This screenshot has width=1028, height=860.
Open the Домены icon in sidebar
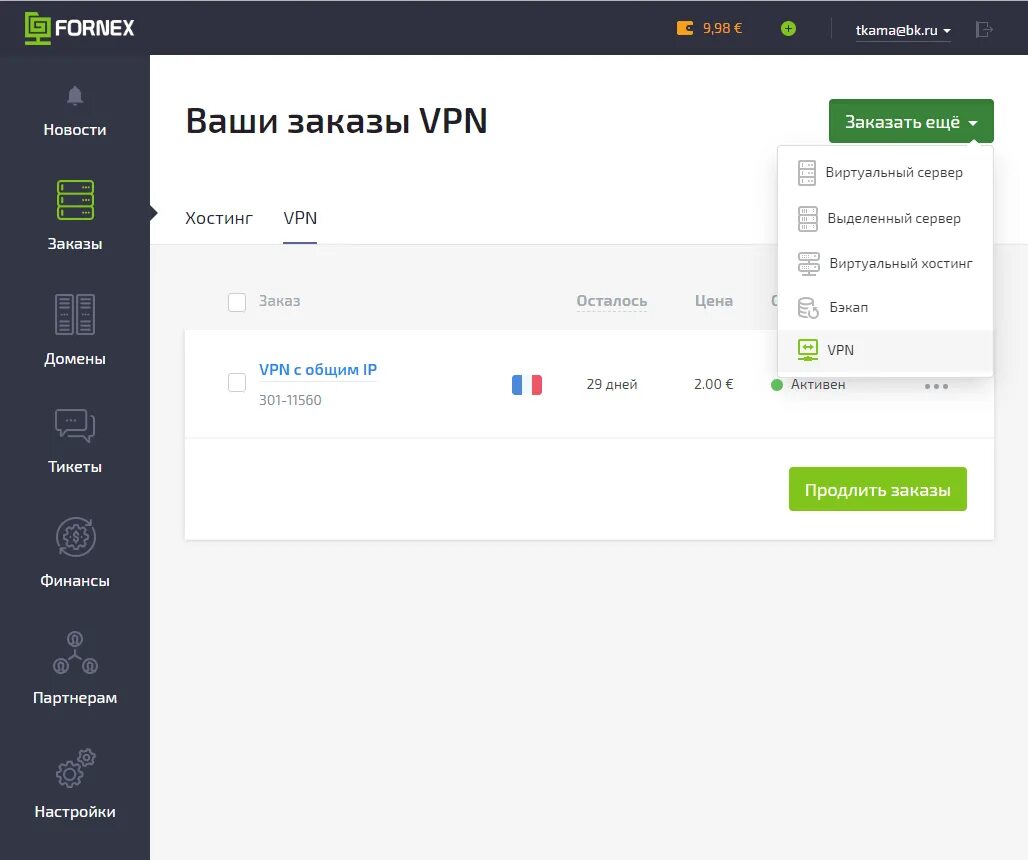pos(75,315)
